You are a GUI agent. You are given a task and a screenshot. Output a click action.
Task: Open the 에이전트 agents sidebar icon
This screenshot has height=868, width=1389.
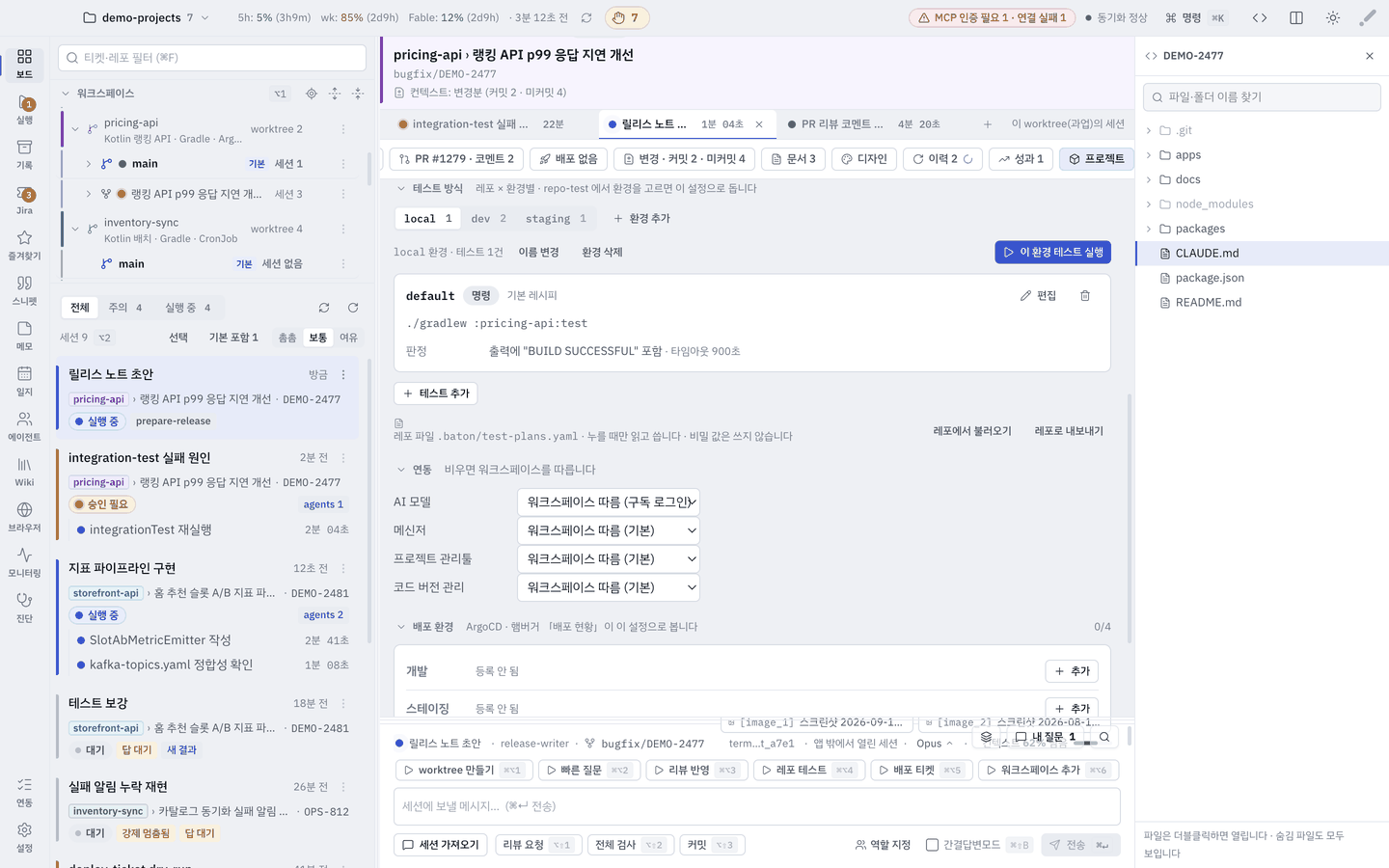[x=24, y=426]
